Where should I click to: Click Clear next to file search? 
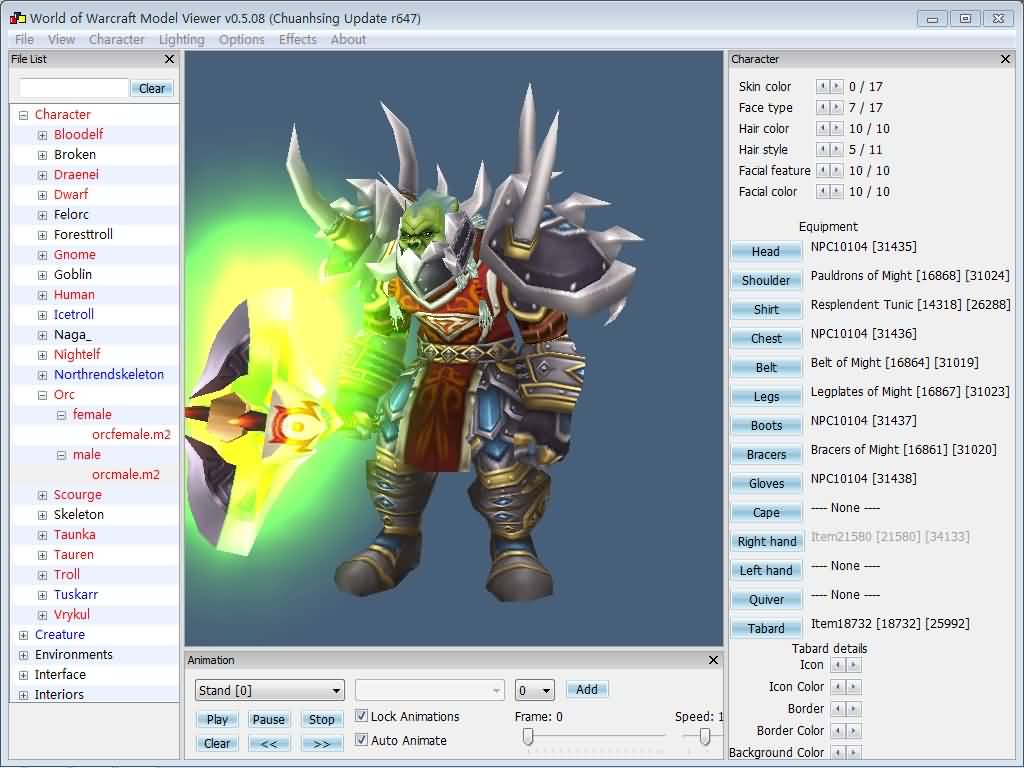tap(152, 88)
